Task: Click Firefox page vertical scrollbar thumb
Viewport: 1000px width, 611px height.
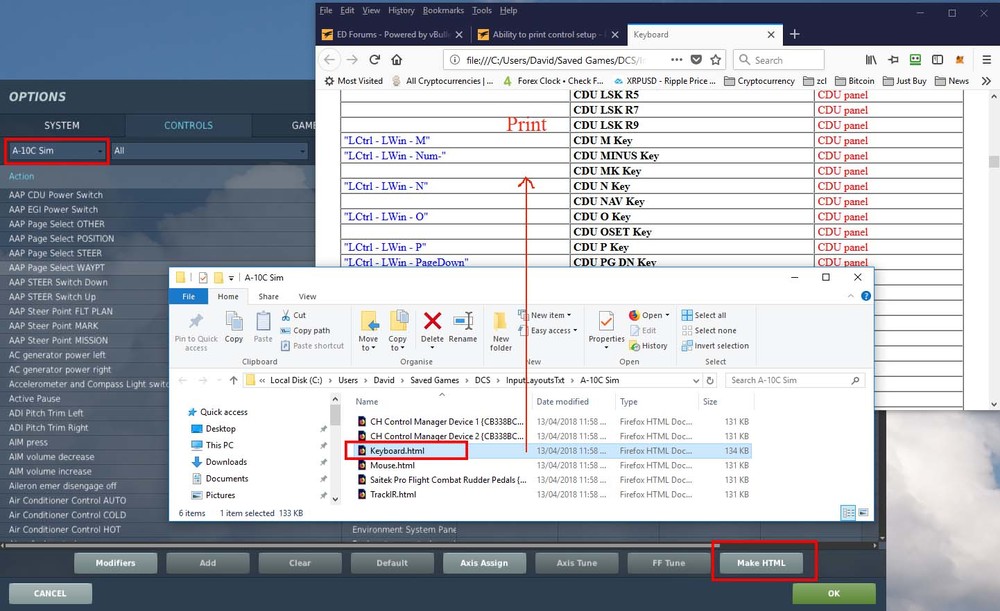Action: (x=994, y=161)
